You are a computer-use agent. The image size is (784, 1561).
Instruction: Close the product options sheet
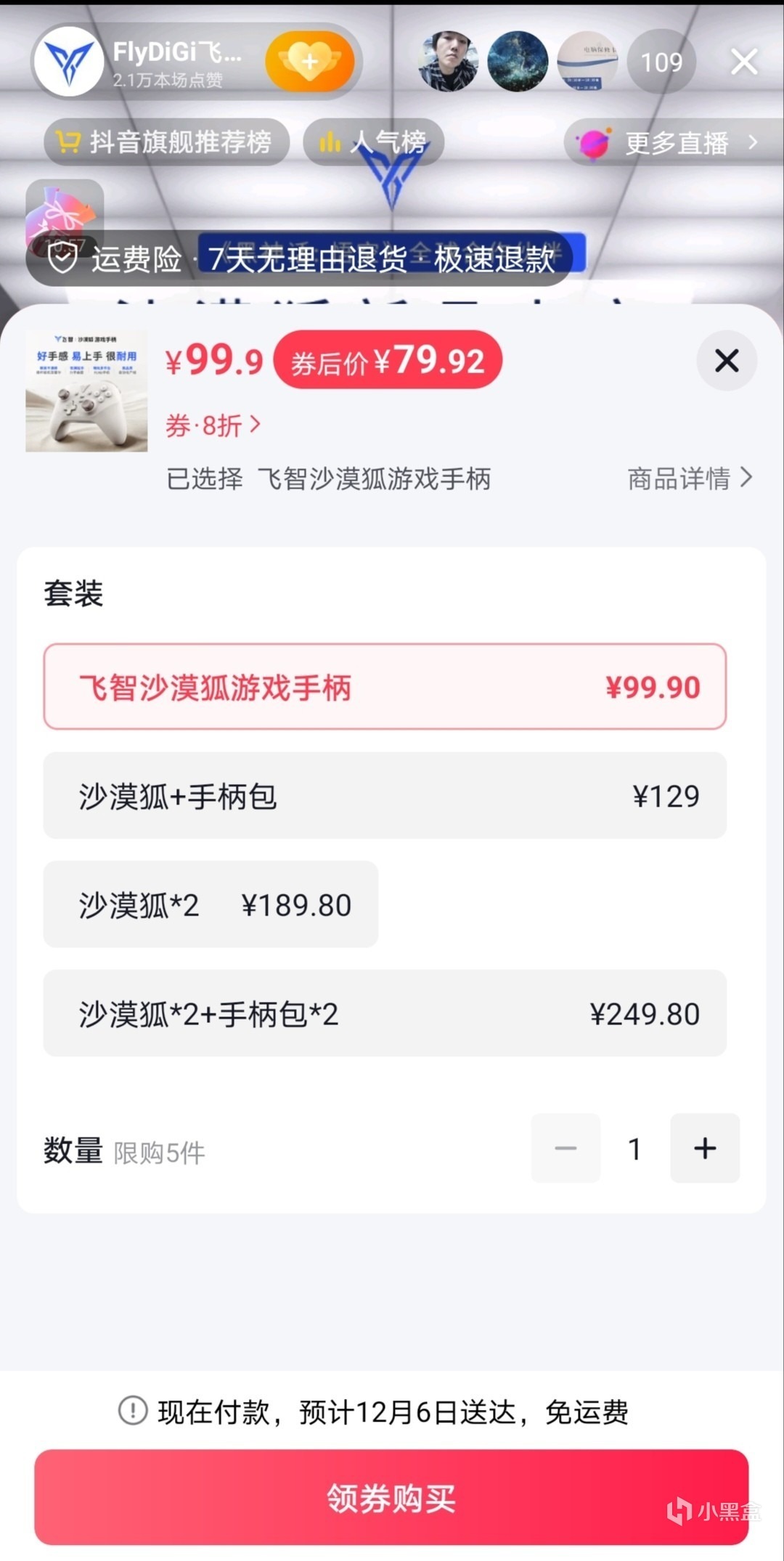point(726,361)
